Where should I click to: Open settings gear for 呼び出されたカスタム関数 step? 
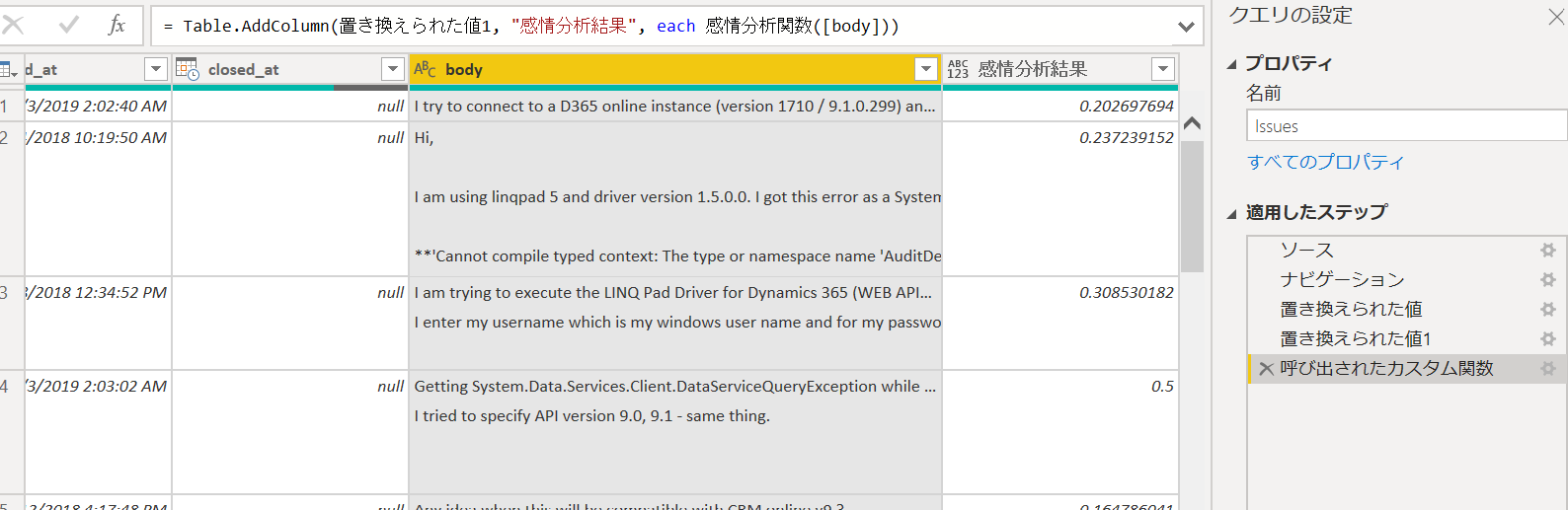click(1548, 369)
